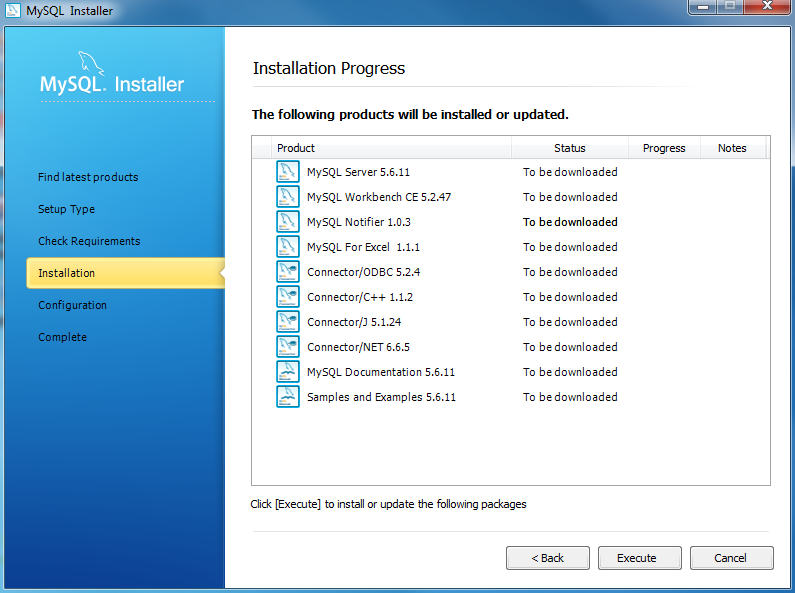Click the status of MySQL Server row
The width and height of the screenshot is (795, 593).
click(x=570, y=172)
